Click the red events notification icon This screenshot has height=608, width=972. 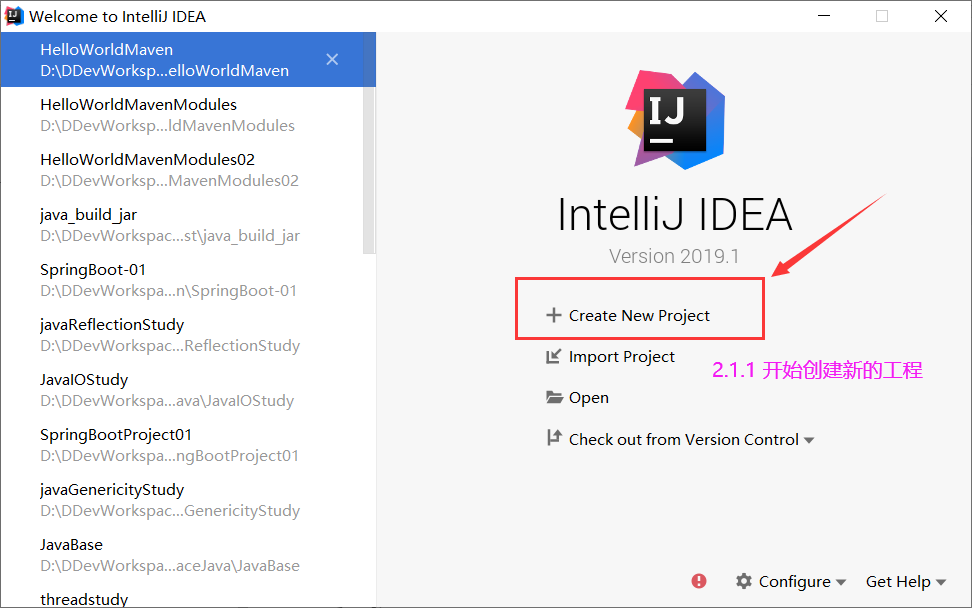(698, 581)
